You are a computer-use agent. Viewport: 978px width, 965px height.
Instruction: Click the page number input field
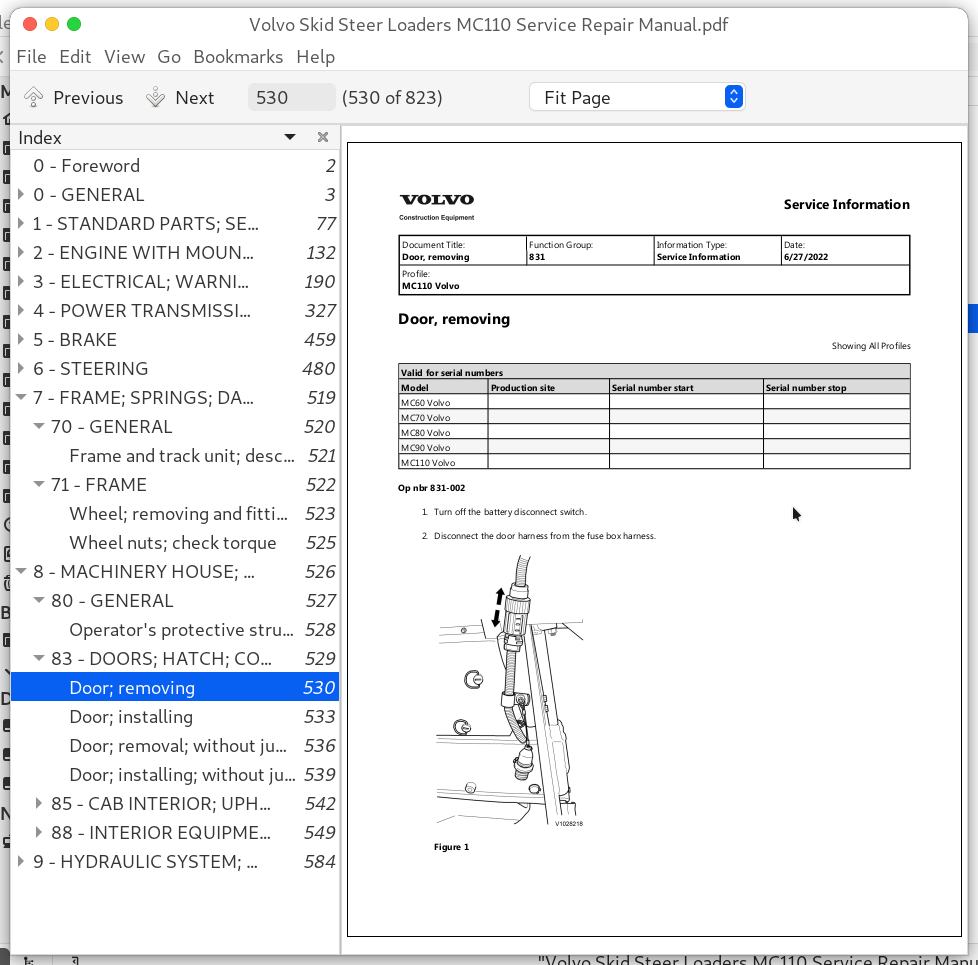(290, 97)
